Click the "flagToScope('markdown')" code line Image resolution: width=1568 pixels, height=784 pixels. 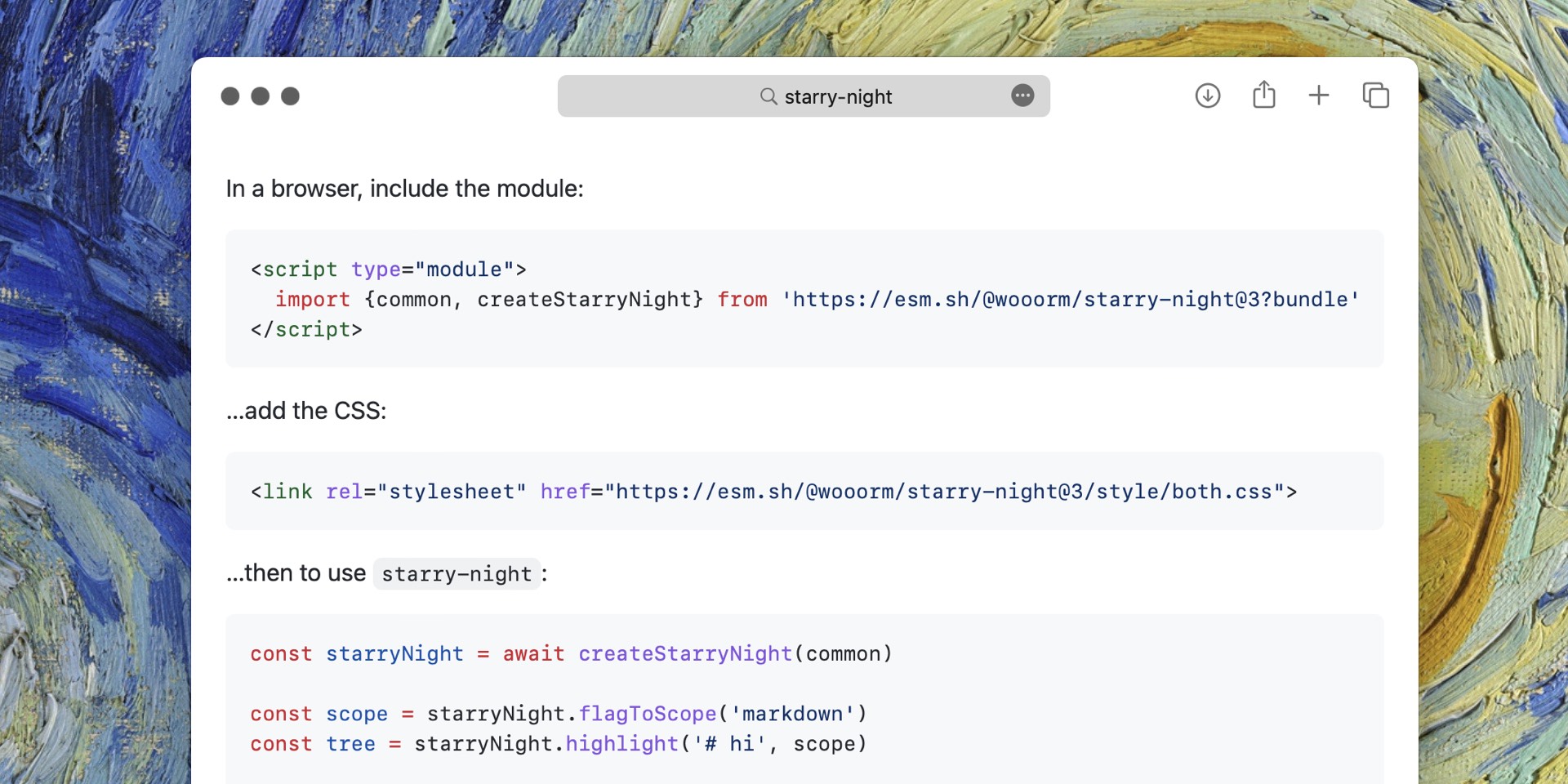559,714
